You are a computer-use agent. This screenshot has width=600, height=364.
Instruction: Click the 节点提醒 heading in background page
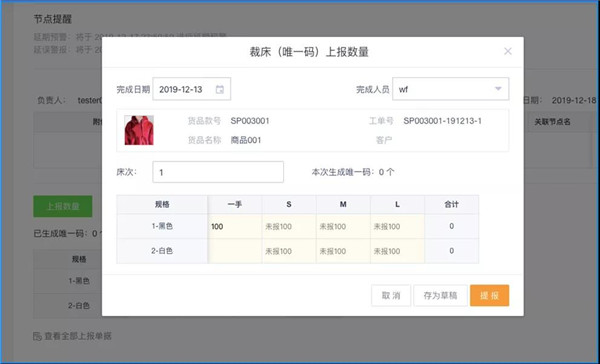52,19
